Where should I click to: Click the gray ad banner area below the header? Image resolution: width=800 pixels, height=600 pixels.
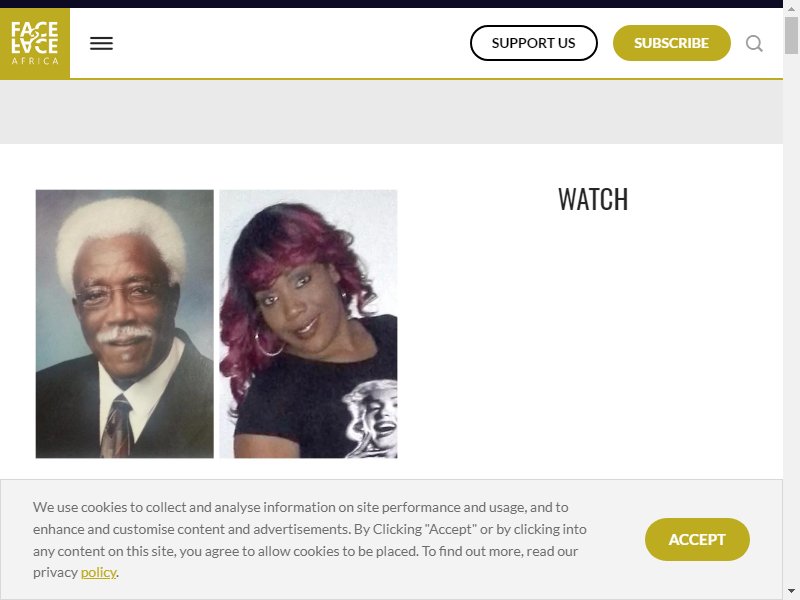point(391,112)
